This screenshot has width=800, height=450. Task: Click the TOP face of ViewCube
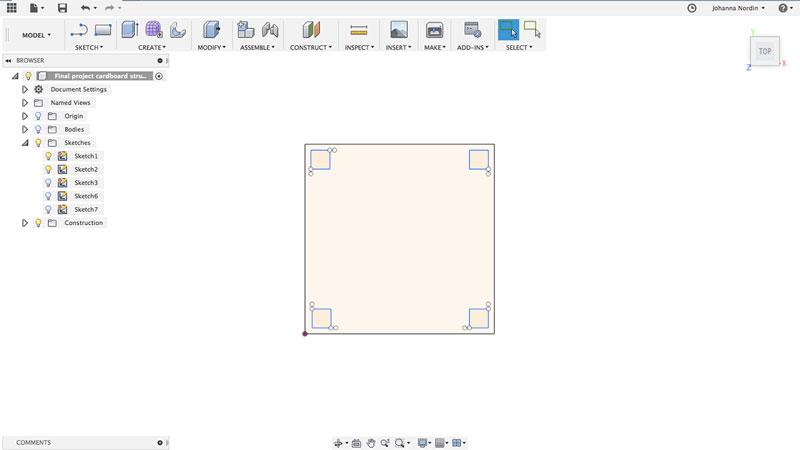pyautogui.click(x=764, y=51)
